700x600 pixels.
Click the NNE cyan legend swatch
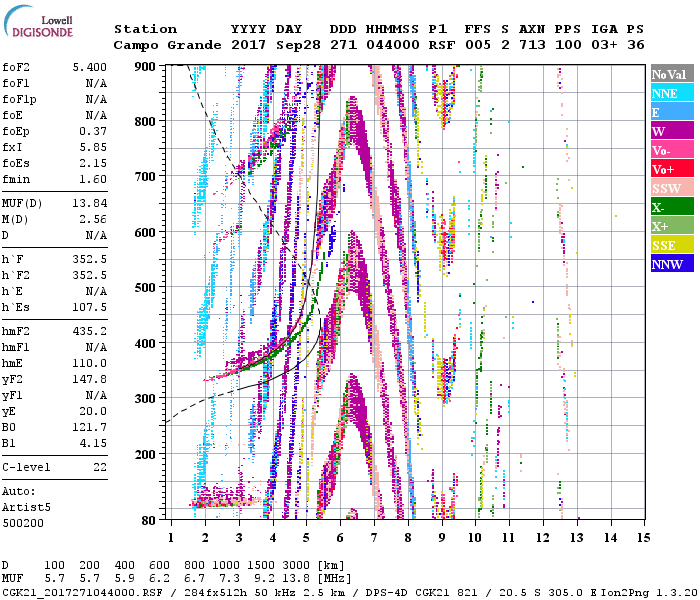[x=670, y=93]
